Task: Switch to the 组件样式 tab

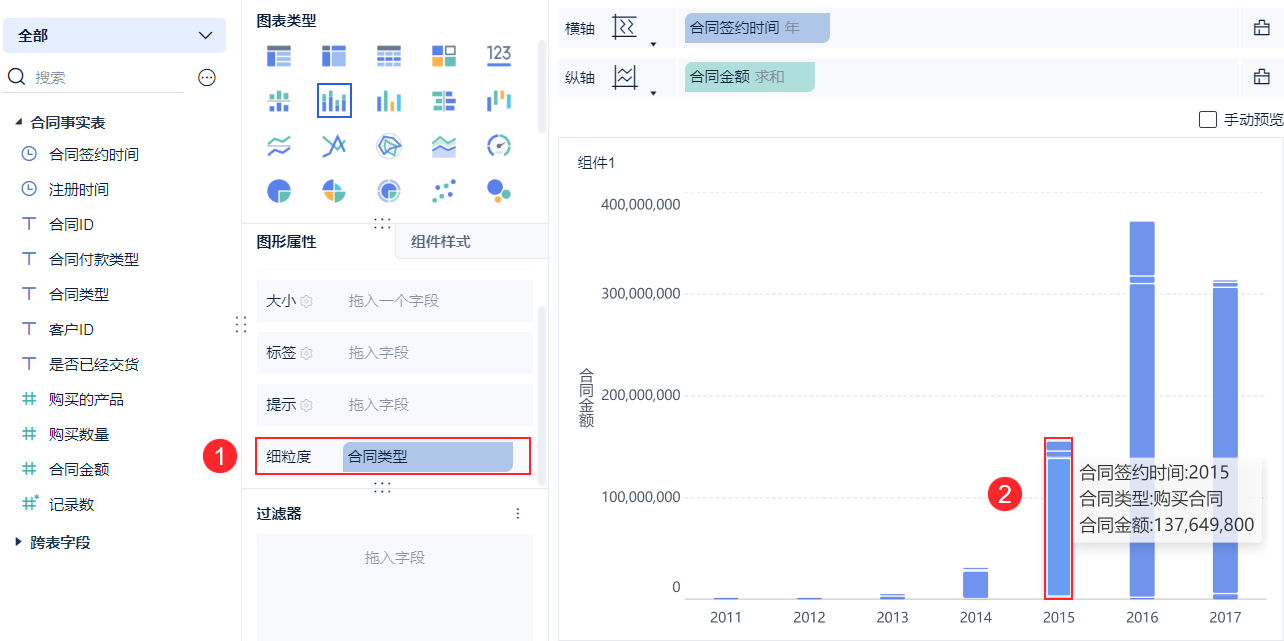Action: [441, 242]
